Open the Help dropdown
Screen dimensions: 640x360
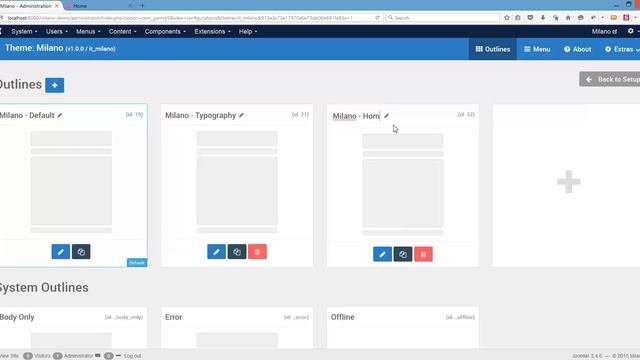pyautogui.click(x=248, y=31)
